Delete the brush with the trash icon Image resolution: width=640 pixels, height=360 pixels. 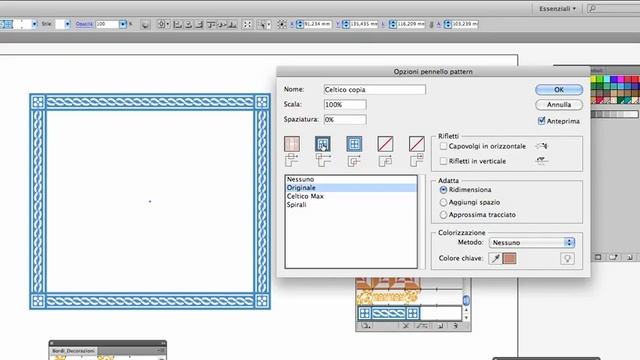click(455, 326)
